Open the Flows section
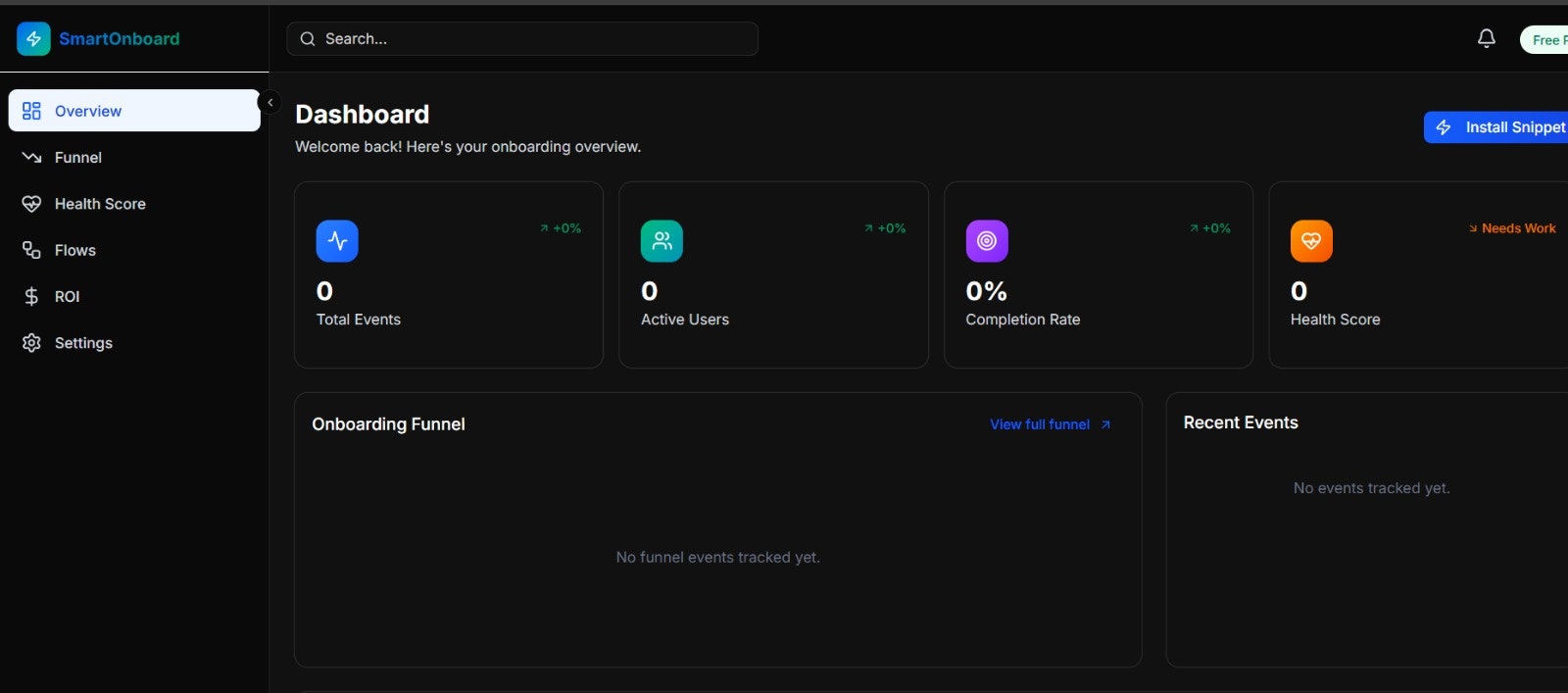Screen dimensions: 1568x693 [134, 250]
